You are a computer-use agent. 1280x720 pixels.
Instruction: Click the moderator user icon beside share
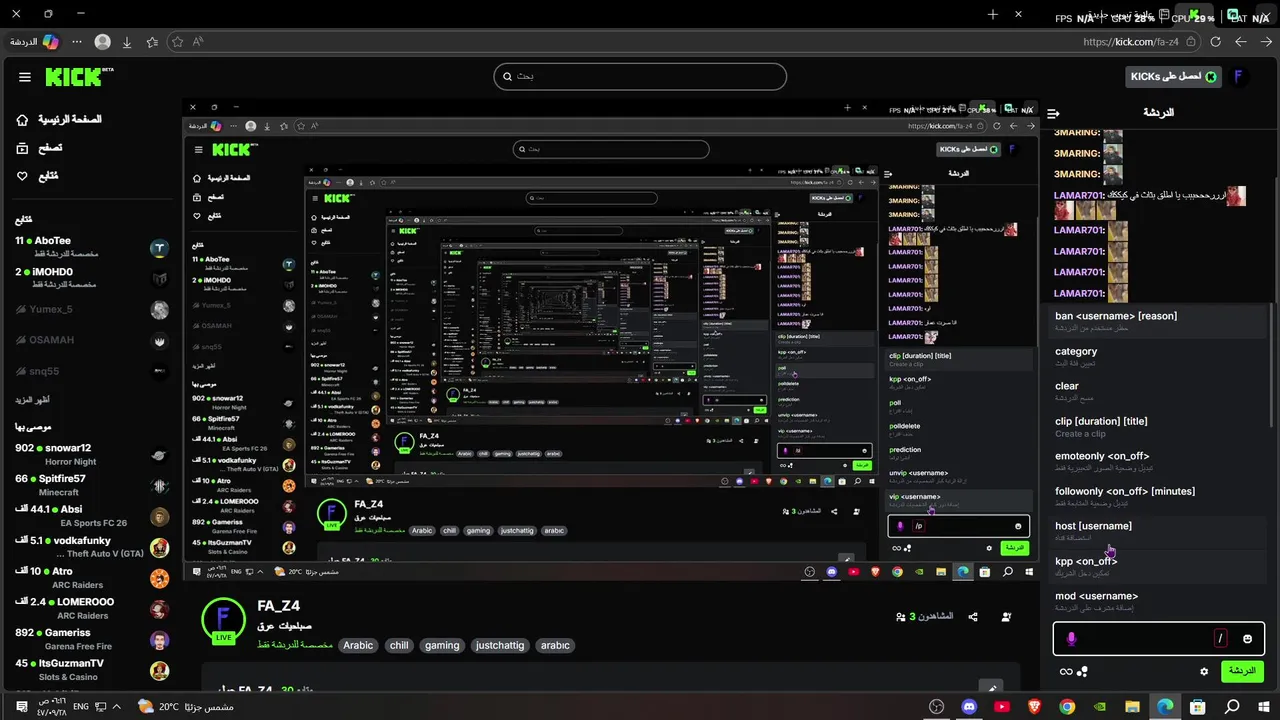click(1006, 617)
